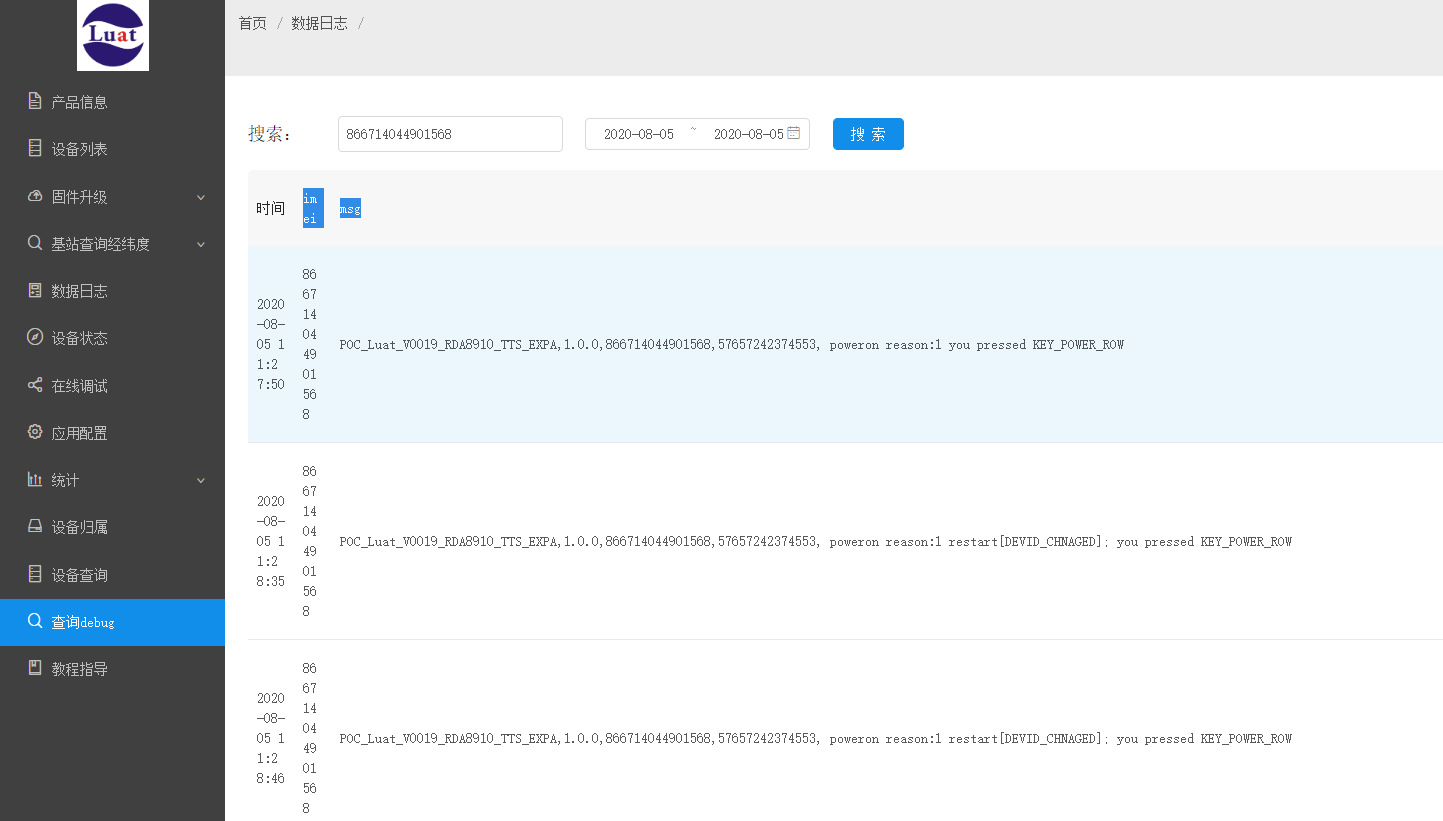This screenshot has height=821, width=1443.
Task: Click the 产品信息 document icon
Action: 35,101
